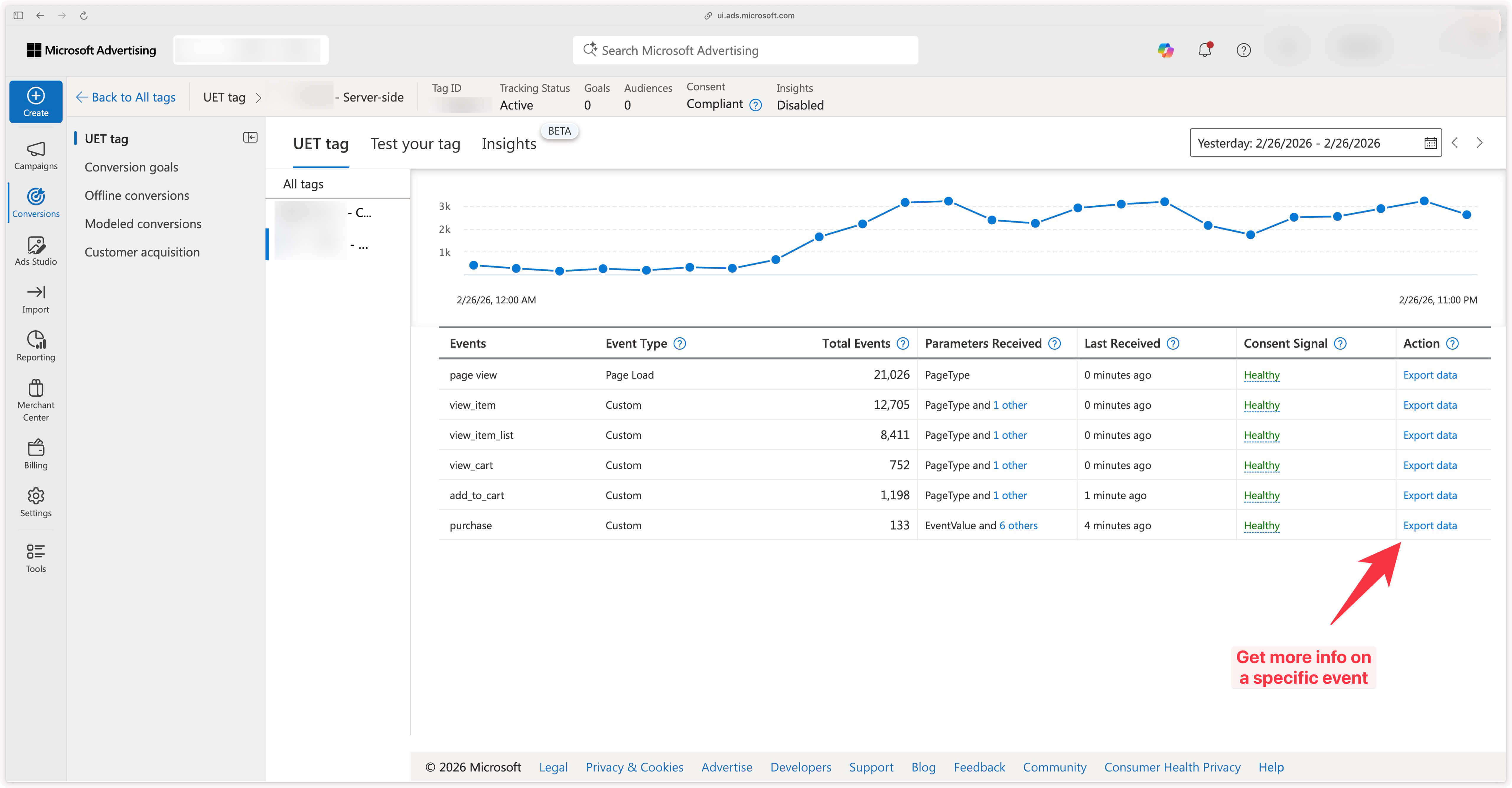Switch to the Insights tab
The height and width of the screenshot is (788, 1512).
click(x=508, y=144)
